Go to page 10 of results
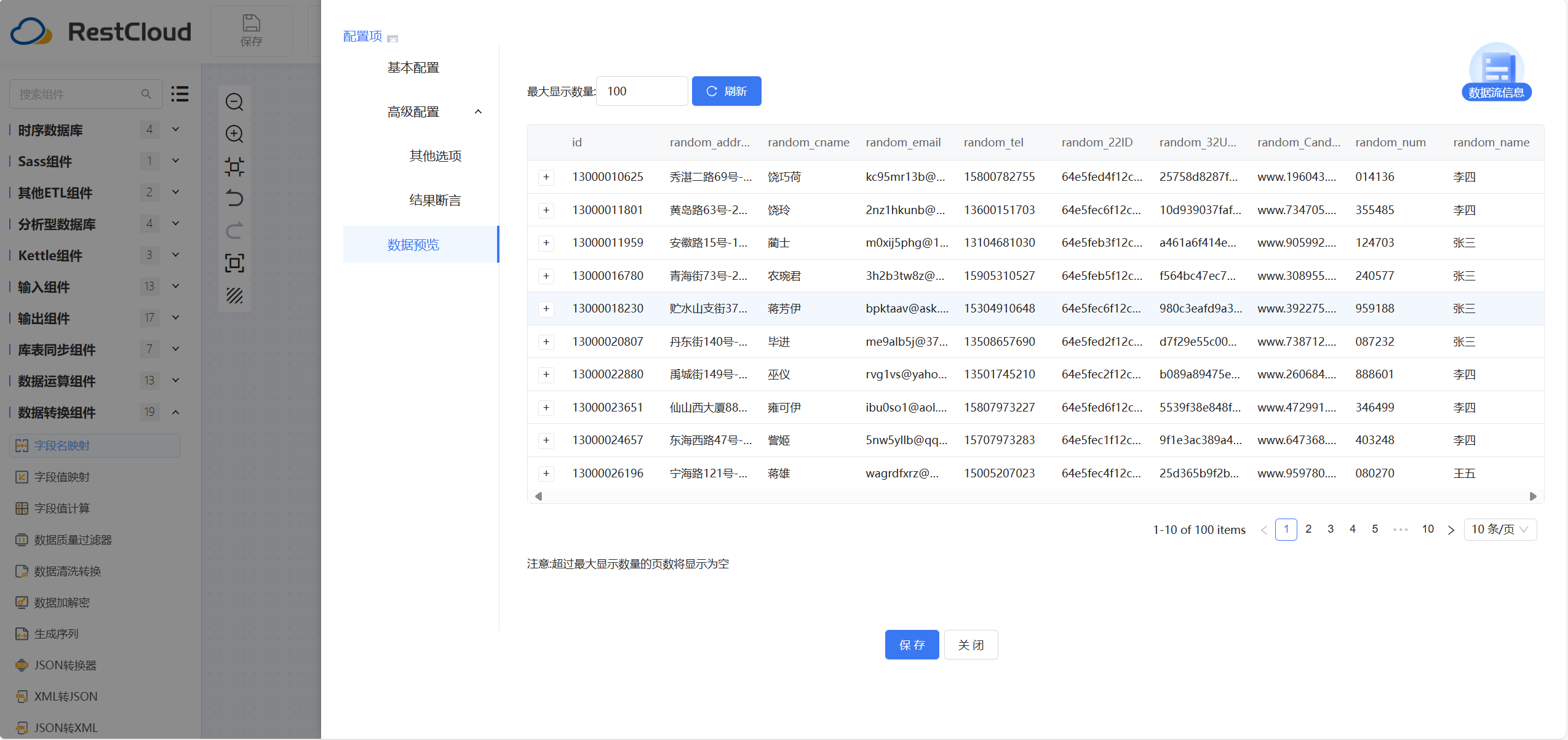1568x740 pixels. (x=1428, y=529)
